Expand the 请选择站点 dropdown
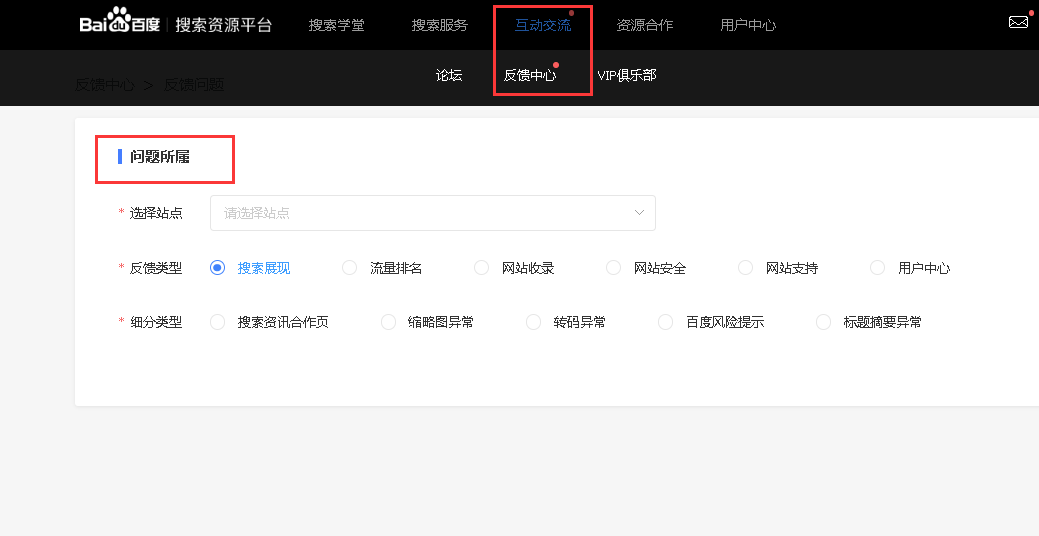Image resolution: width=1039 pixels, height=536 pixels. pos(433,213)
